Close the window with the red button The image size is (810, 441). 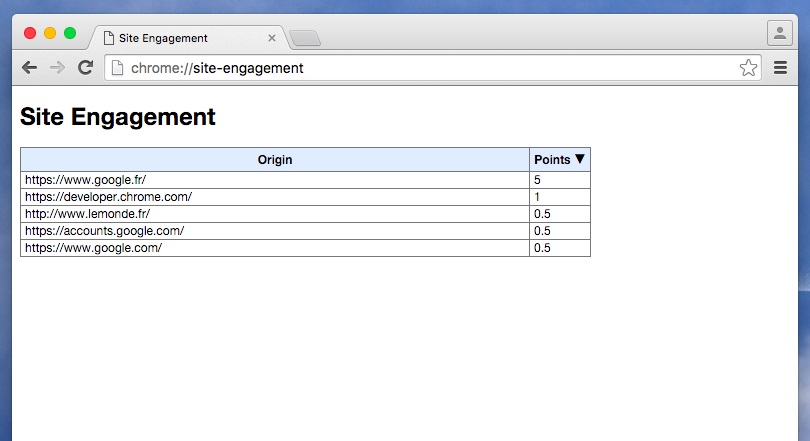[x=30, y=33]
